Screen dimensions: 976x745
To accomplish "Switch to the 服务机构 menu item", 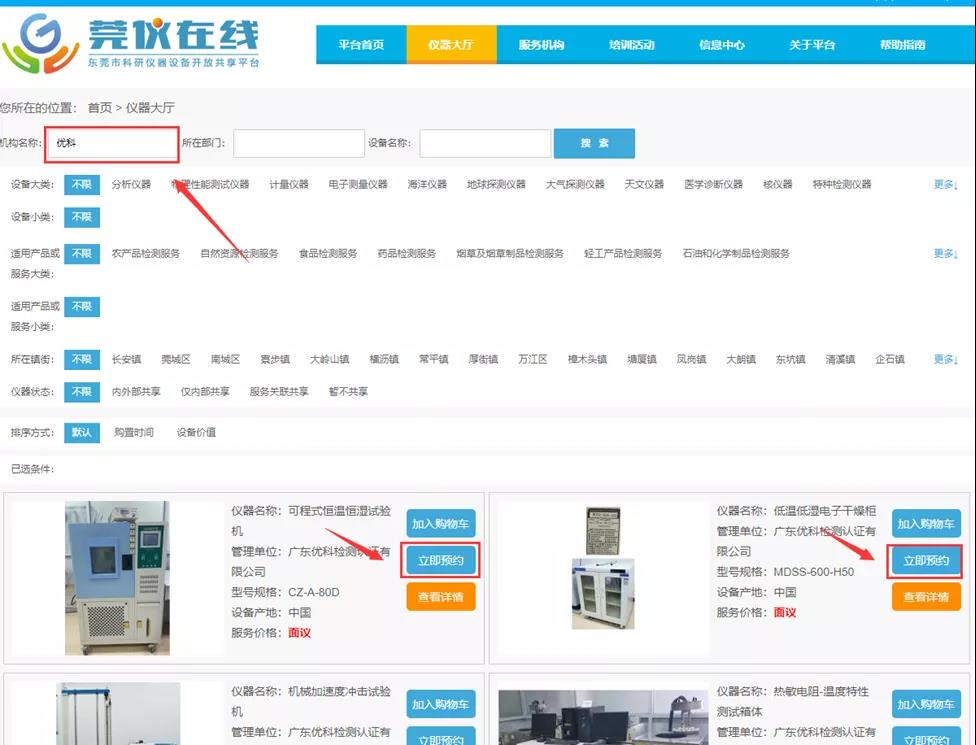I will click(544, 44).
